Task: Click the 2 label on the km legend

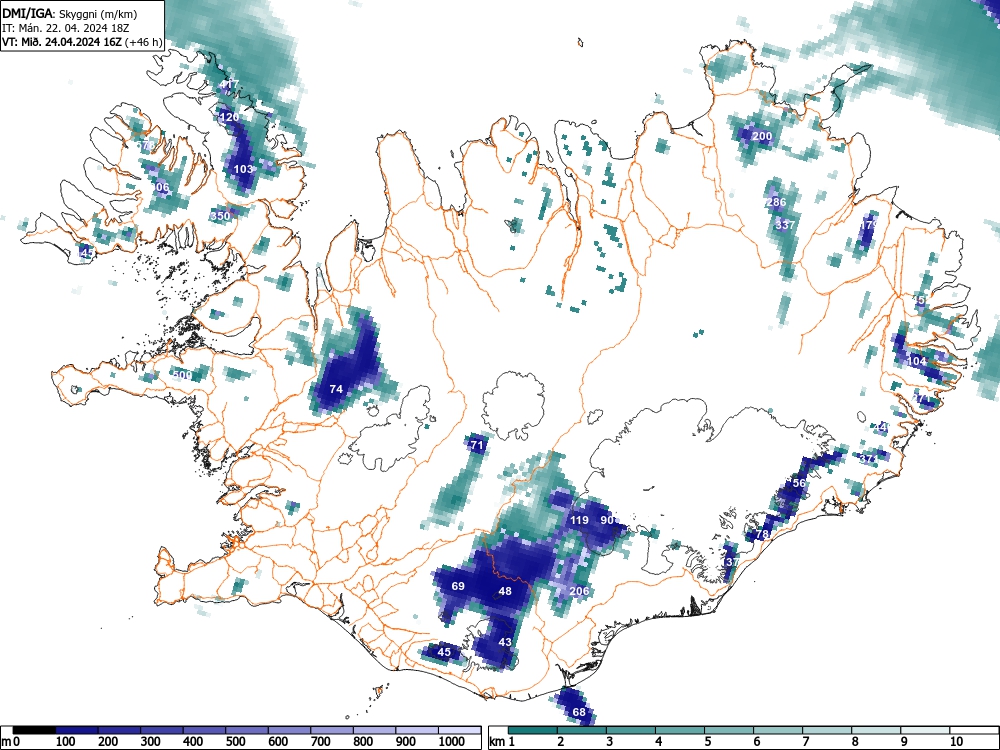Action: (561, 742)
